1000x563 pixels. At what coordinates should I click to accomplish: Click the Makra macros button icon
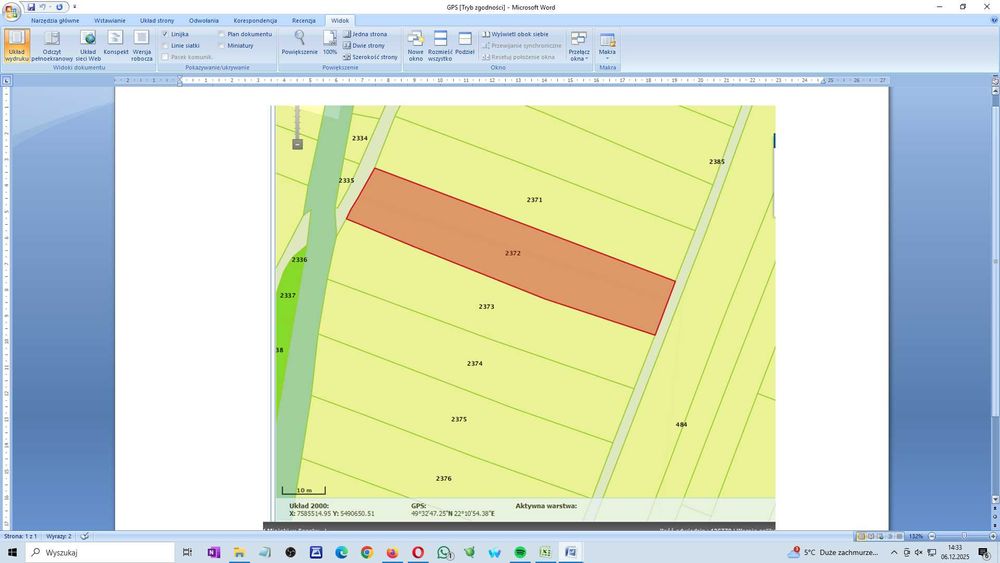(x=607, y=41)
